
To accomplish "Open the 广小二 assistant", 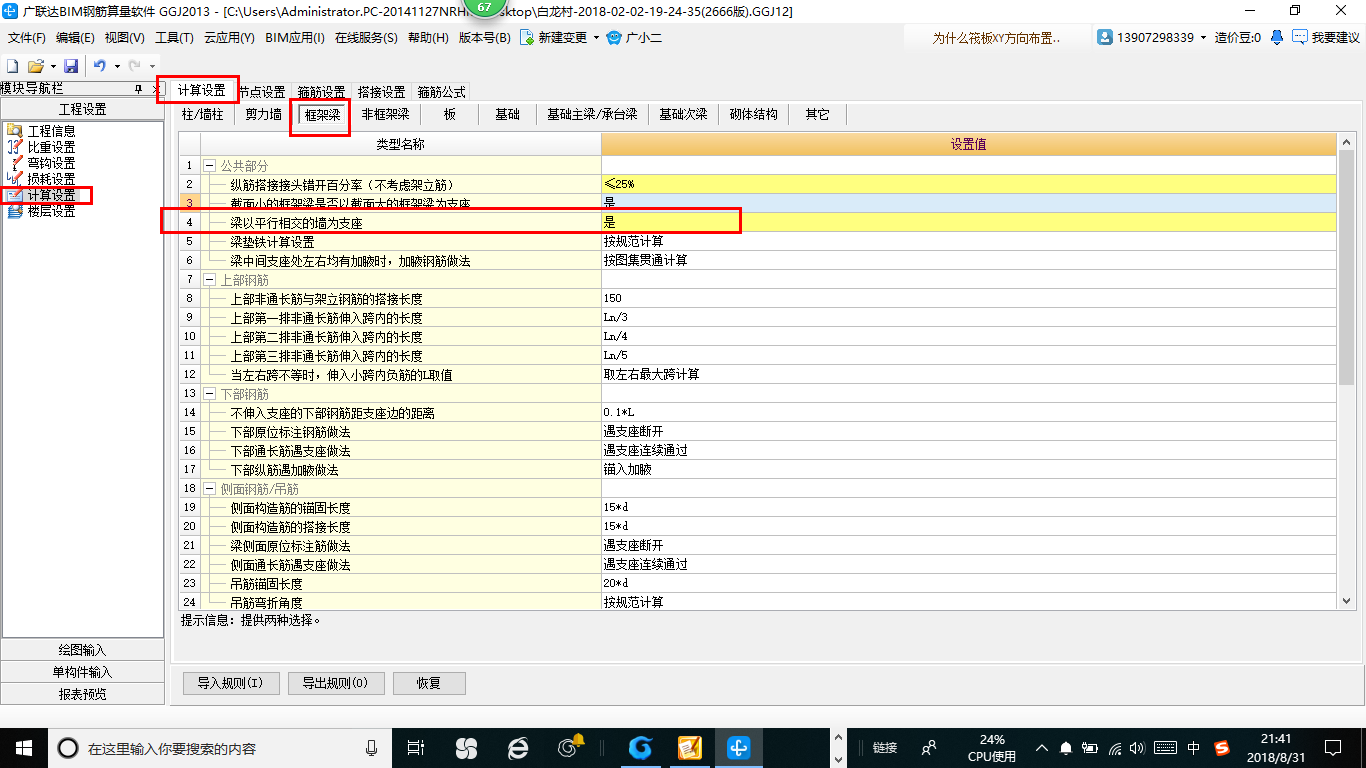I will pyautogui.click(x=634, y=38).
